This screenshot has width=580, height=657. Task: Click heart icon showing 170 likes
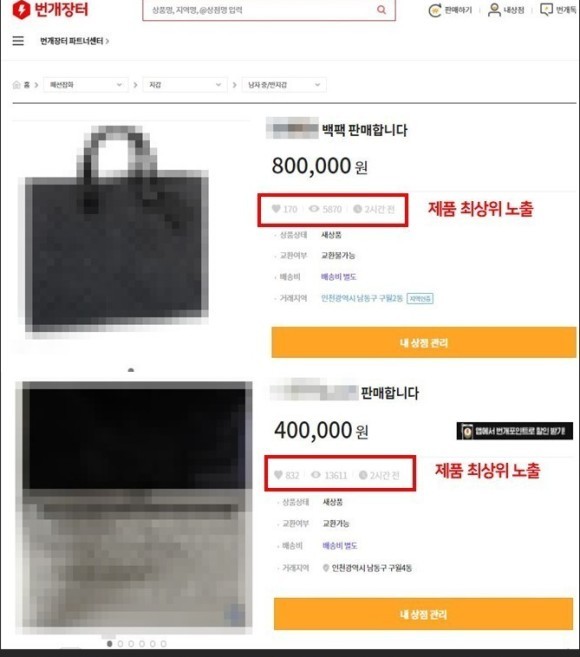click(276, 209)
